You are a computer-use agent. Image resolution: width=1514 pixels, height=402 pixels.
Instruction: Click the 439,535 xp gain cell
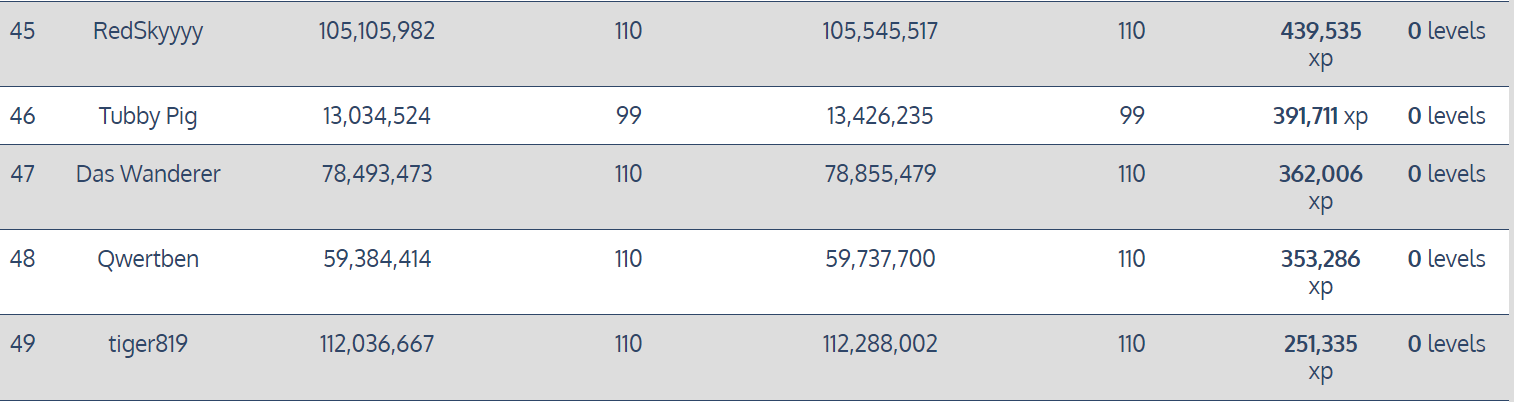(1321, 45)
